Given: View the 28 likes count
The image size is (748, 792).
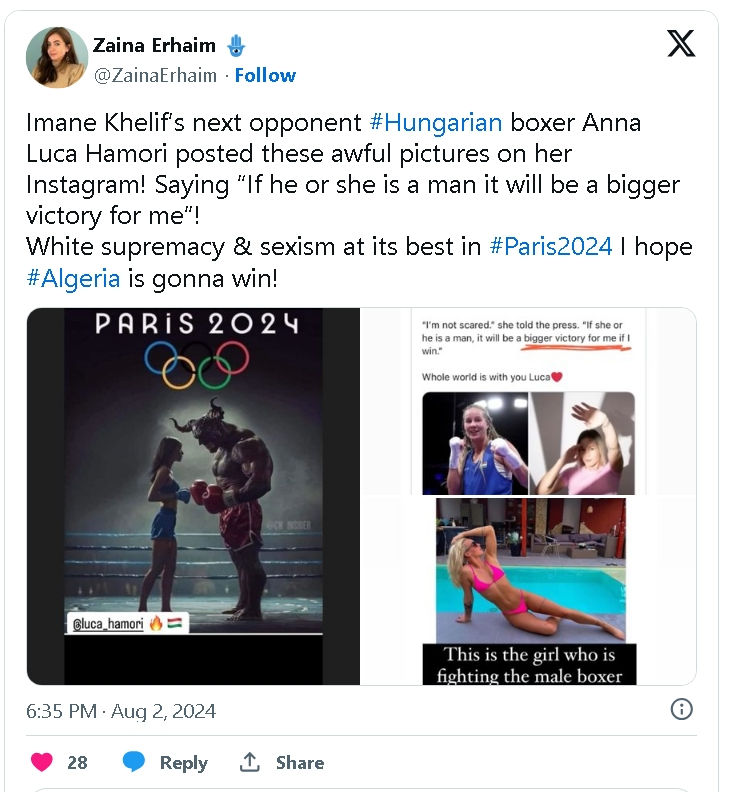Looking at the screenshot, I should [77, 762].
